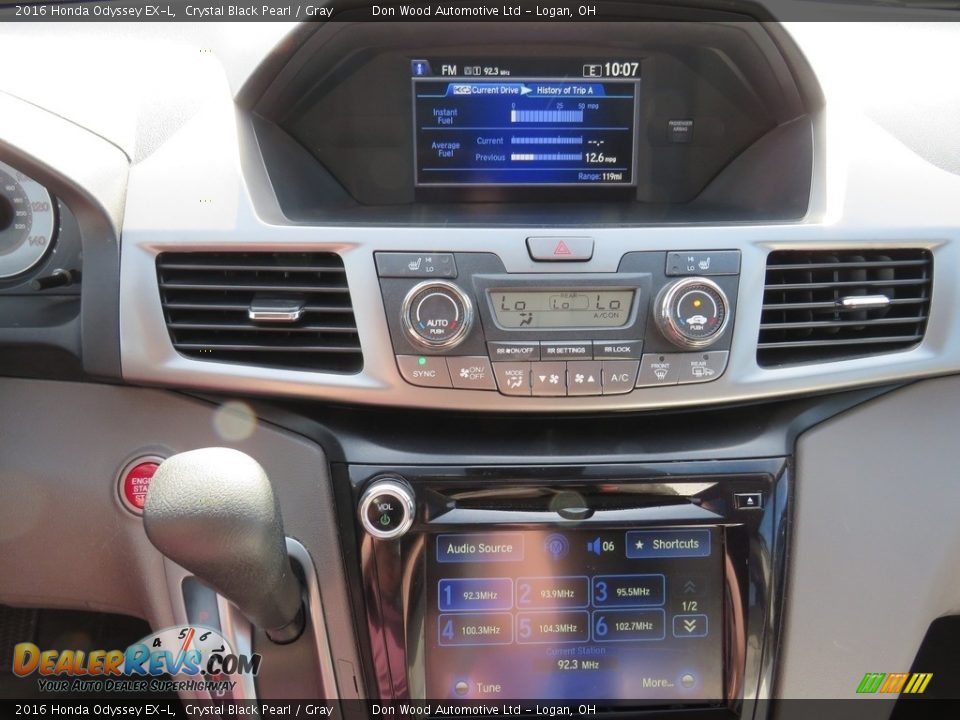Viewport: 960px width, 720px height.
Task: Toggle the A/C on or off
Action: [x=620, y=377]
